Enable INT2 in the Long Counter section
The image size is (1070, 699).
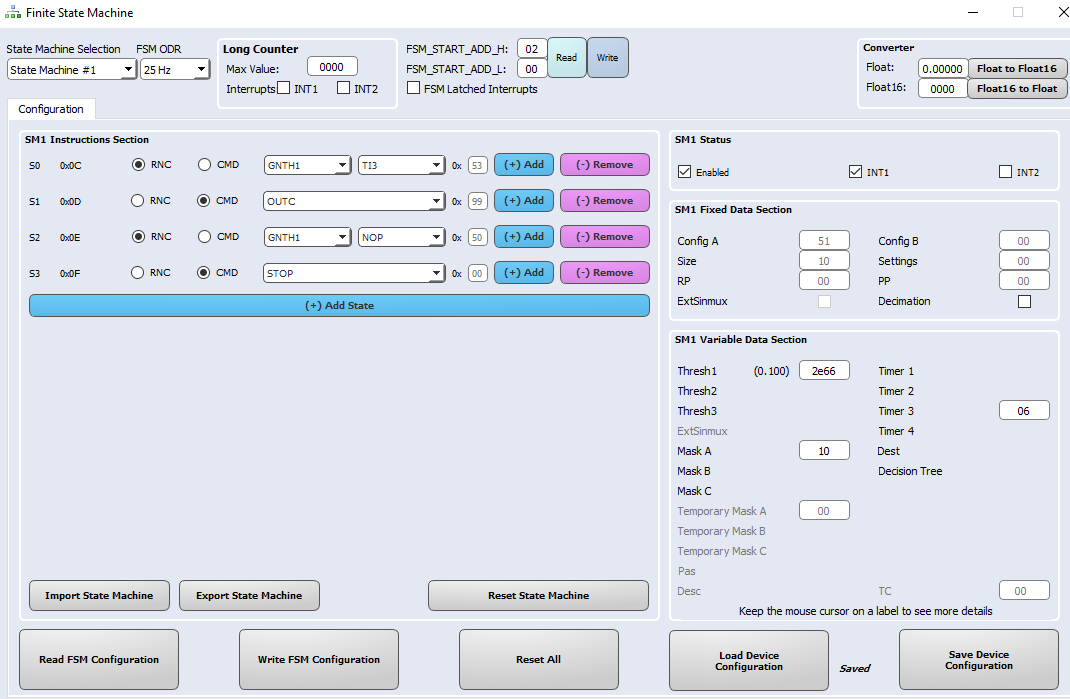[x=343, y=88]
